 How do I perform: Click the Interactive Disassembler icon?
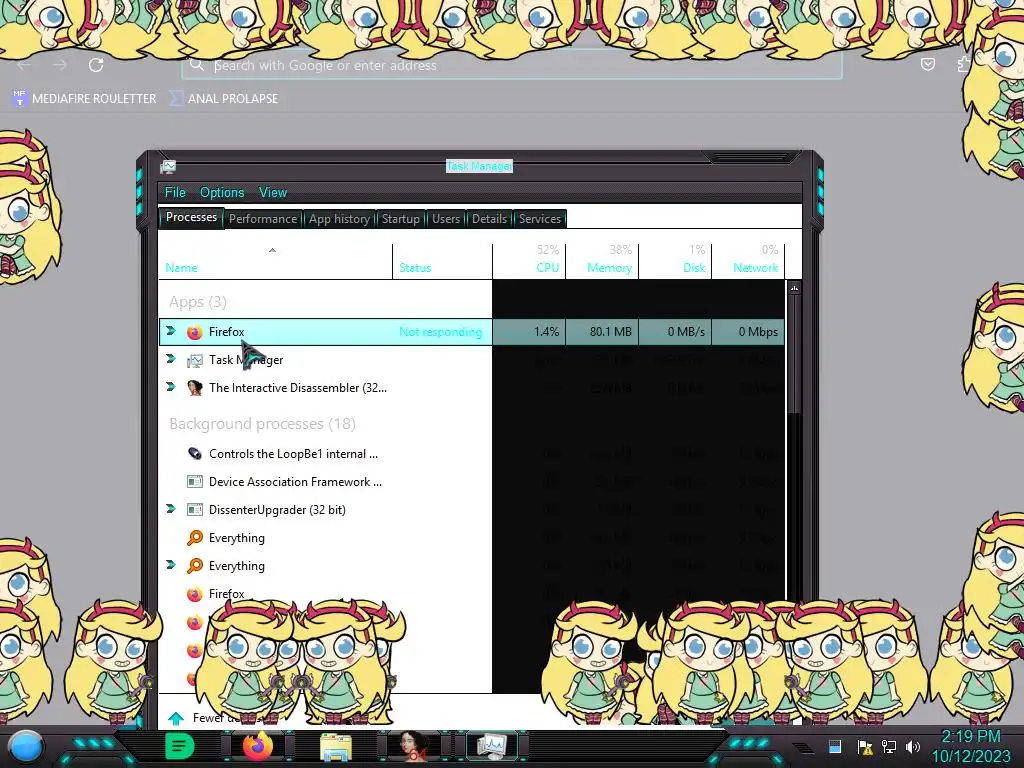click(x=195, y=388)
